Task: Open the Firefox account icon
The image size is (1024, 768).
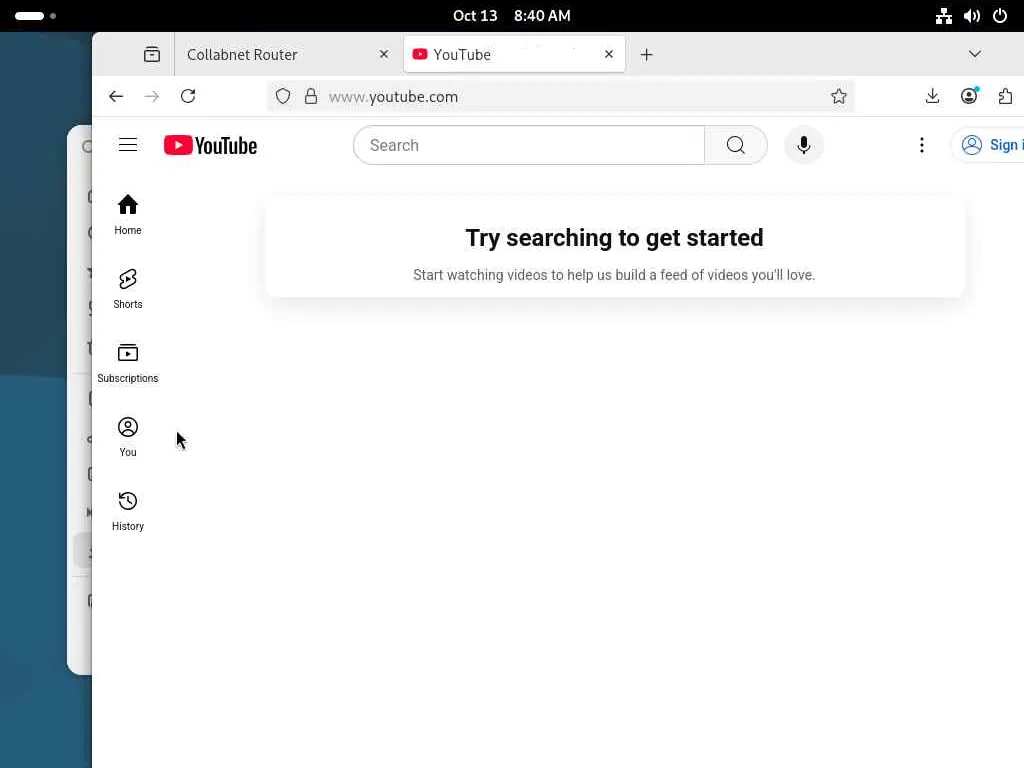Action: pos(969,97)
